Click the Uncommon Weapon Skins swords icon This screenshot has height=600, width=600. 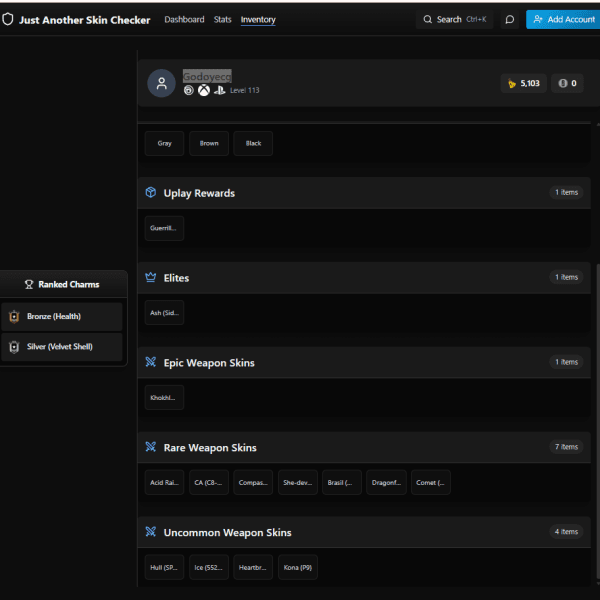(151, 532)
